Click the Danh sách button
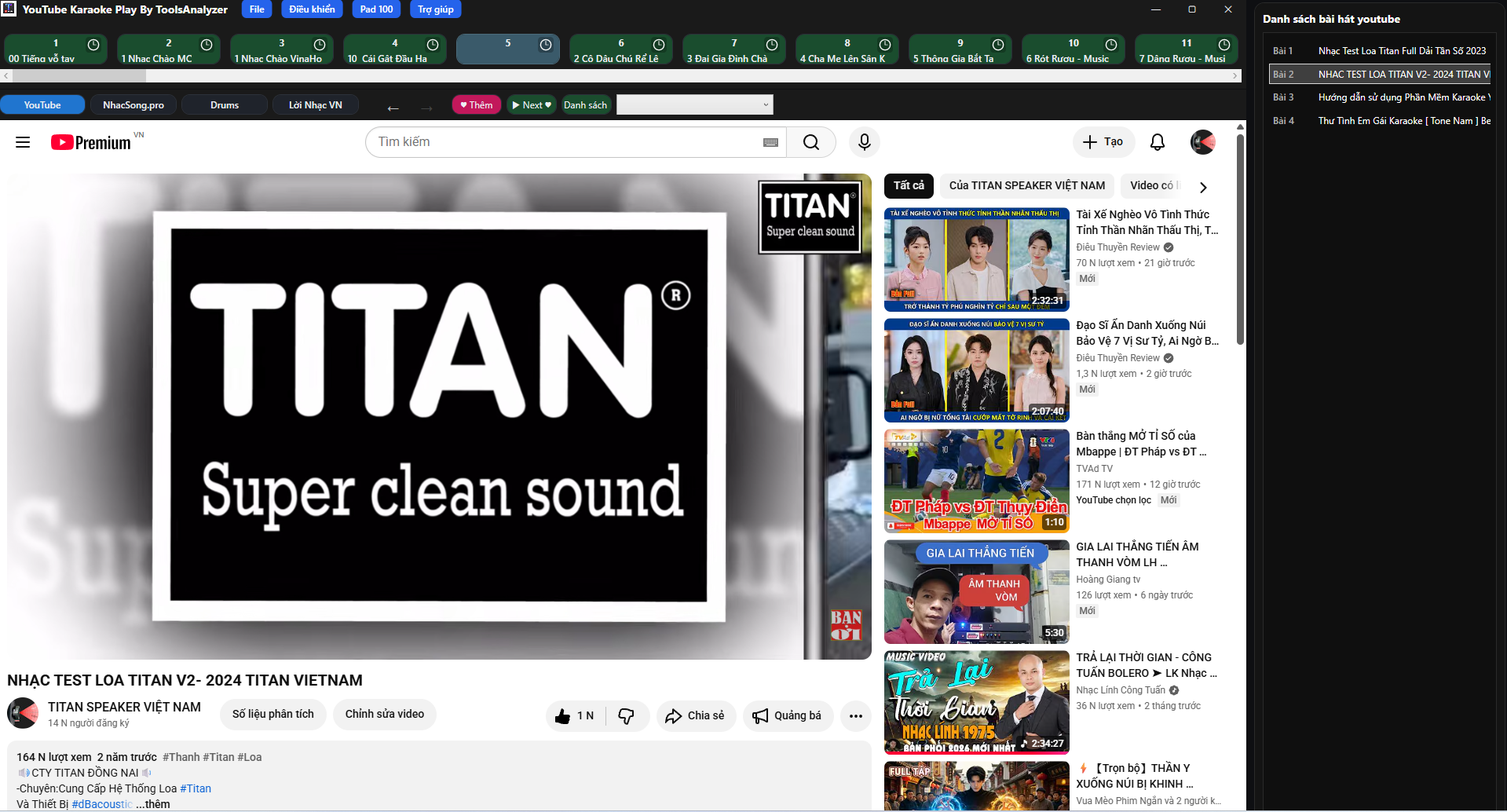The image size is (1507, 812). [x=586, y=104]
